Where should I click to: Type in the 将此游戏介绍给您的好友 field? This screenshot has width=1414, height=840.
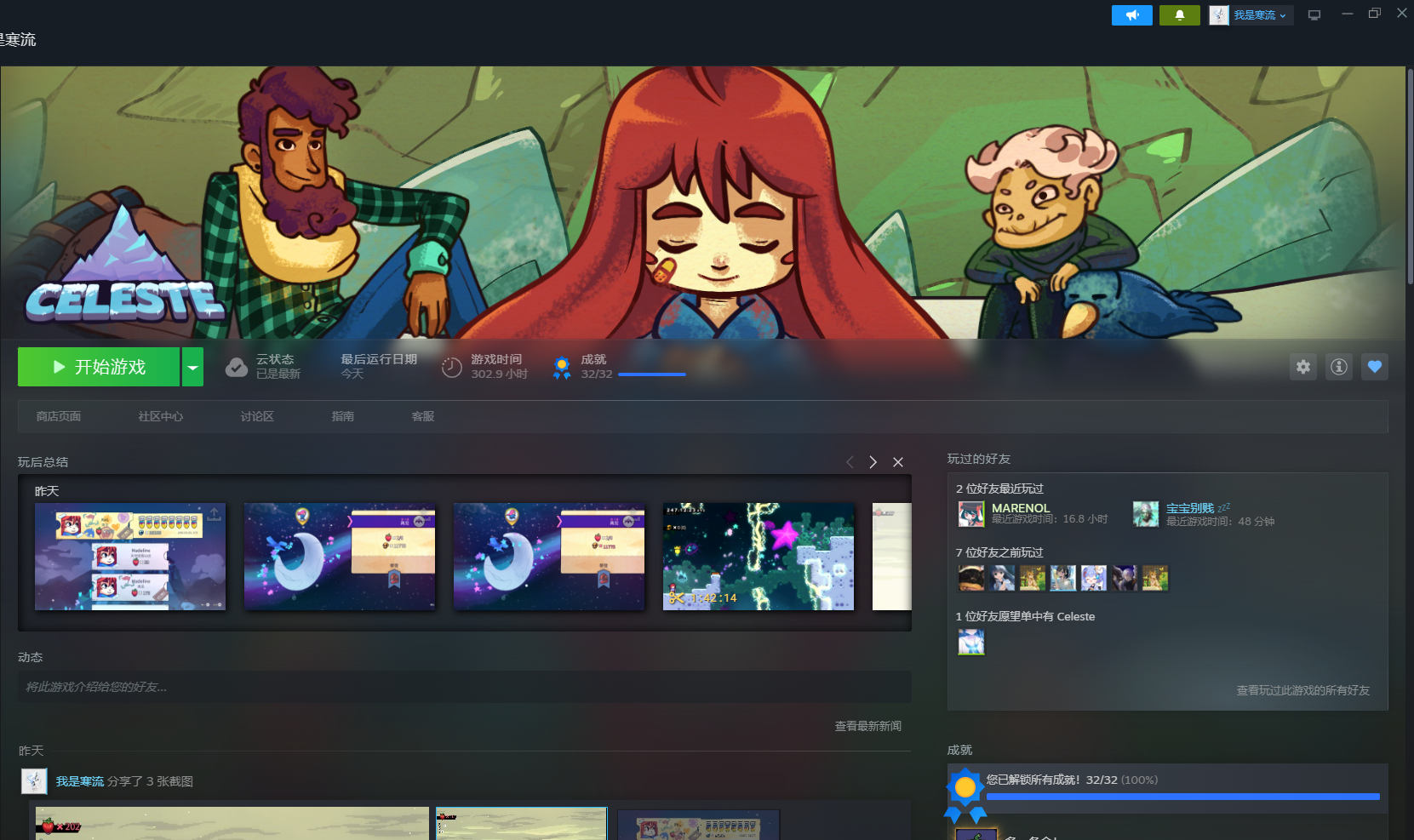pyautogui.click(x=464, y=687)
